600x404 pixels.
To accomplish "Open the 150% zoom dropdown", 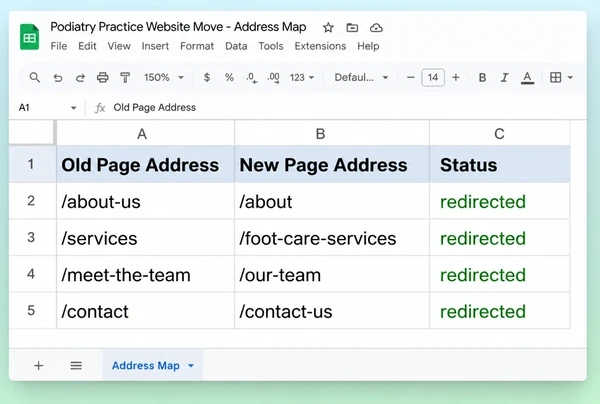I will pyautogui.click(x=164, y=78).
